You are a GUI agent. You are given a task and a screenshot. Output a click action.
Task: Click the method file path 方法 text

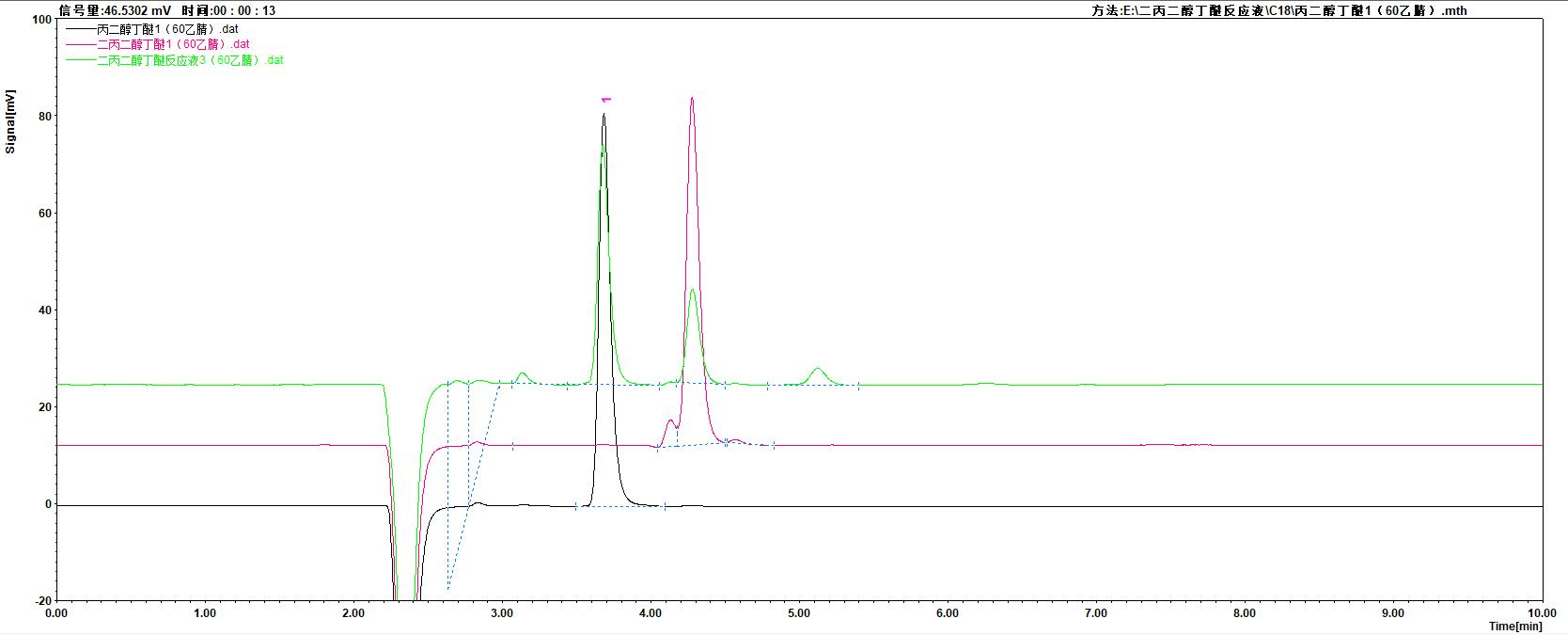(1278, 10)
